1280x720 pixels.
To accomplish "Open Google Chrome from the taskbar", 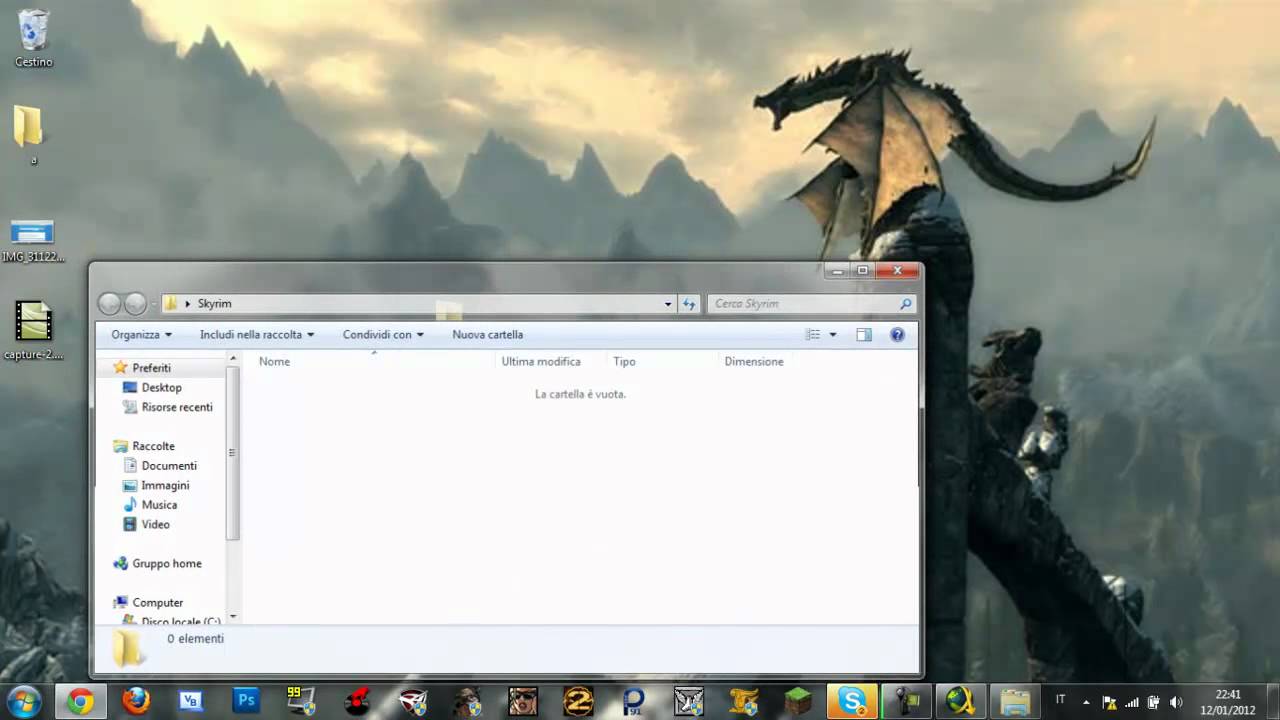I will coord(81,702).
